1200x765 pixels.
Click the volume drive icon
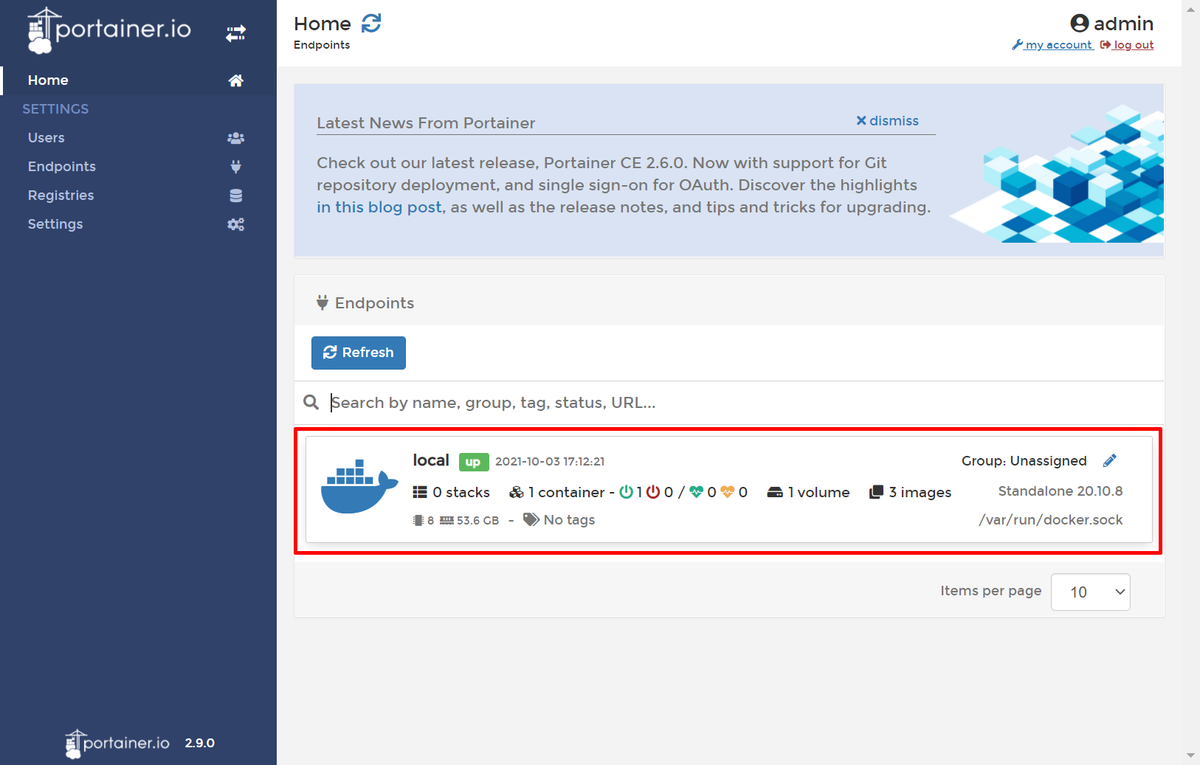click(775, 492)
